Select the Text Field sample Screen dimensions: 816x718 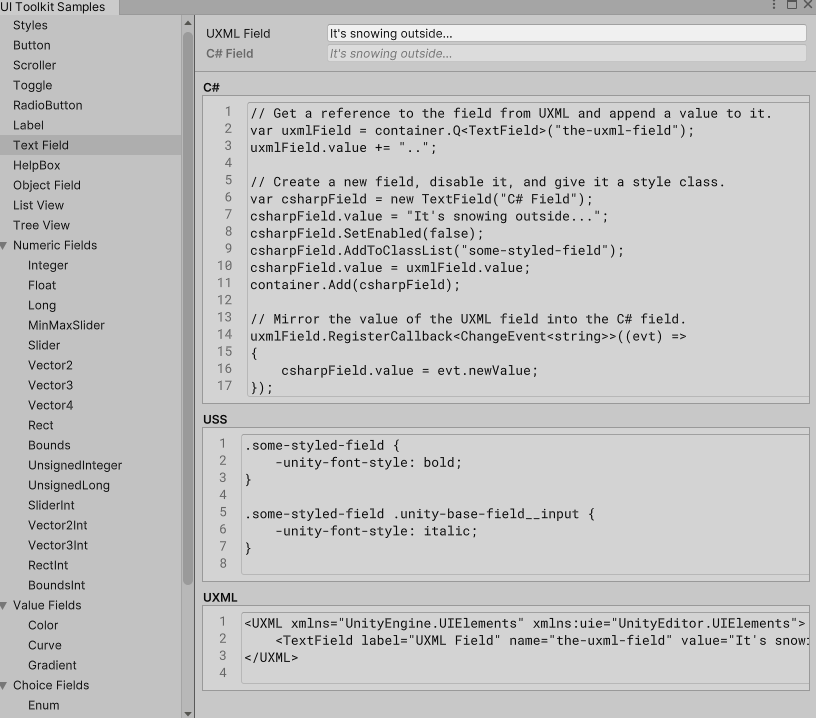pyautogui.click(x=91, y=145)
